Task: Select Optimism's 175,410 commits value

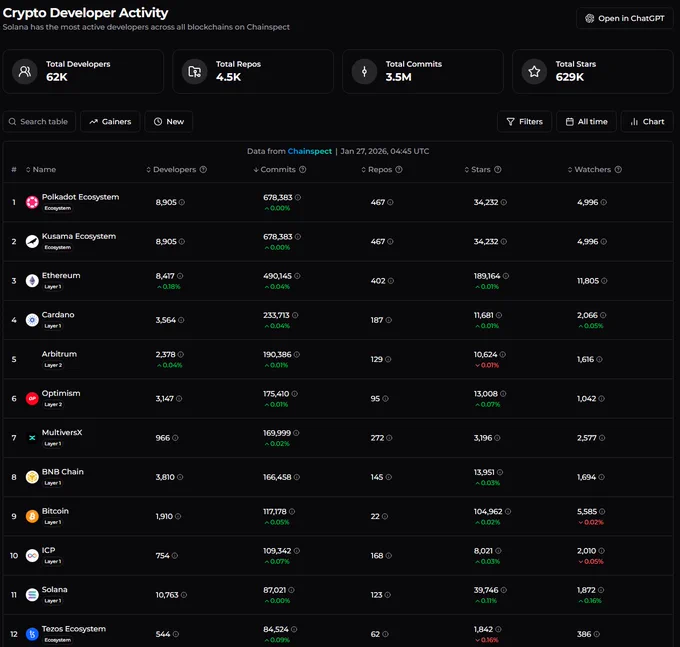Action: tap(276, 394)
